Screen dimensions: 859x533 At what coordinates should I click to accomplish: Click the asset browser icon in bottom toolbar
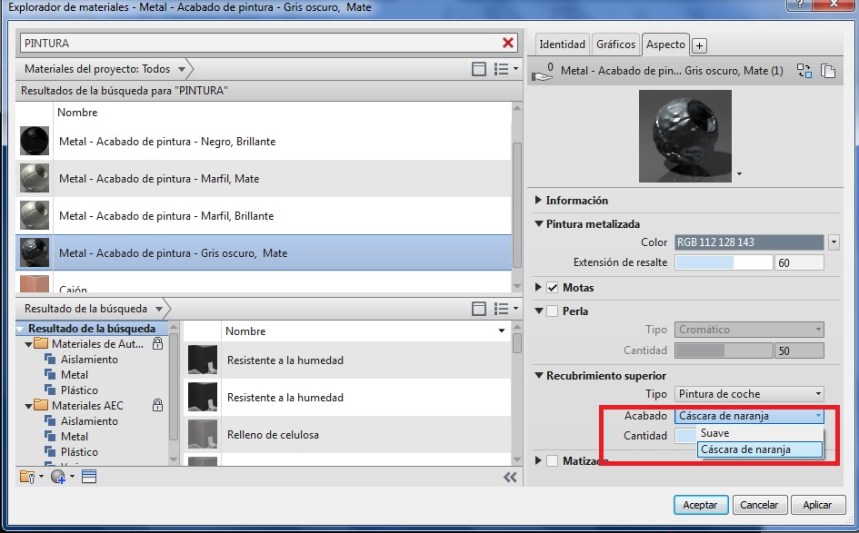tap(89, 477)
